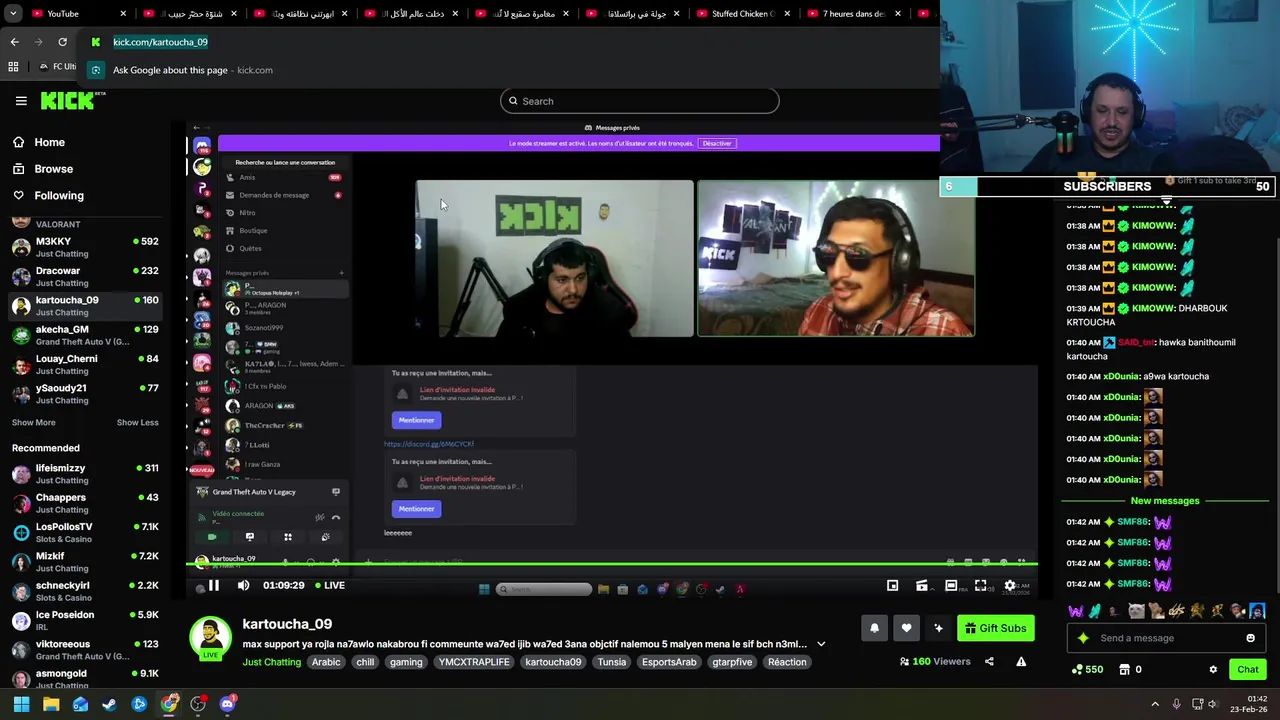Select the YMCXTRAPLIFE tag
Viewport: 1280px width, 720px height.
coord(474,662)
